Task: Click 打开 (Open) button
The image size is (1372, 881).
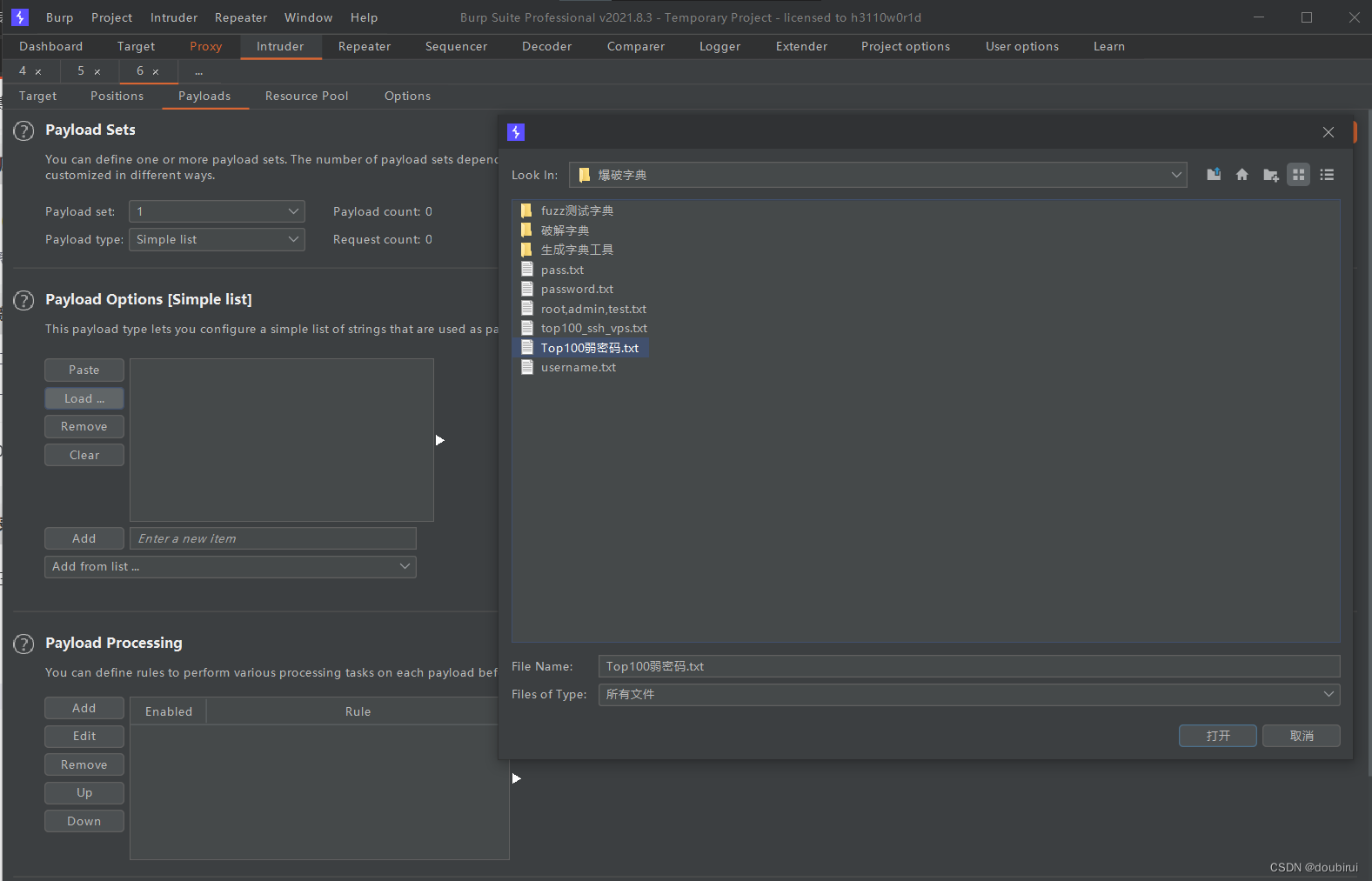Action: coord(1218,736)
